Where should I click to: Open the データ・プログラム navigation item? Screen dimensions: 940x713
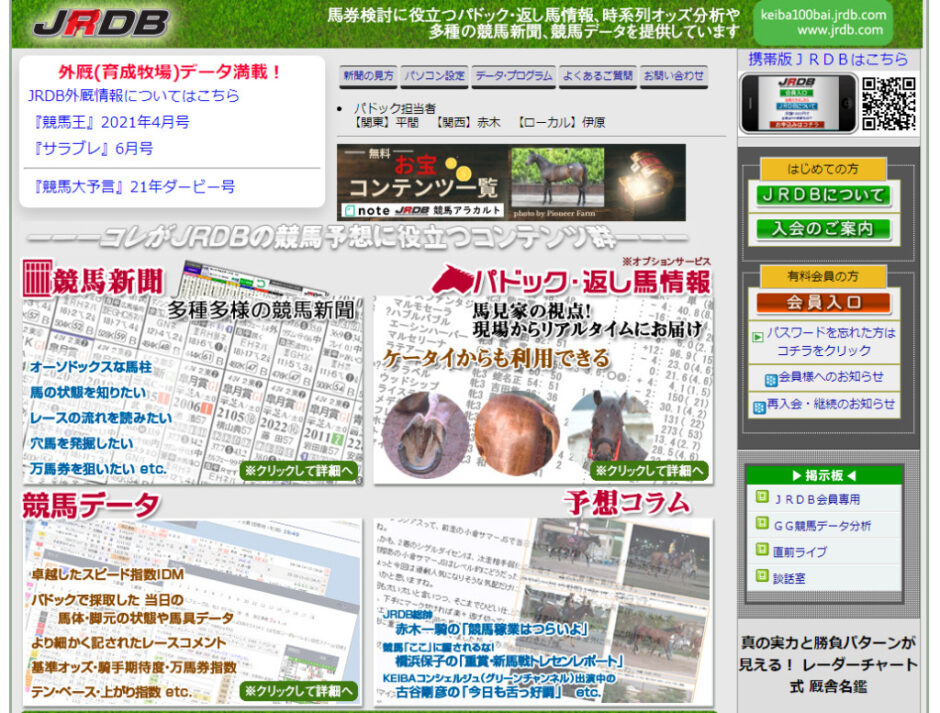pyautogui.click(x=513, y=75)
